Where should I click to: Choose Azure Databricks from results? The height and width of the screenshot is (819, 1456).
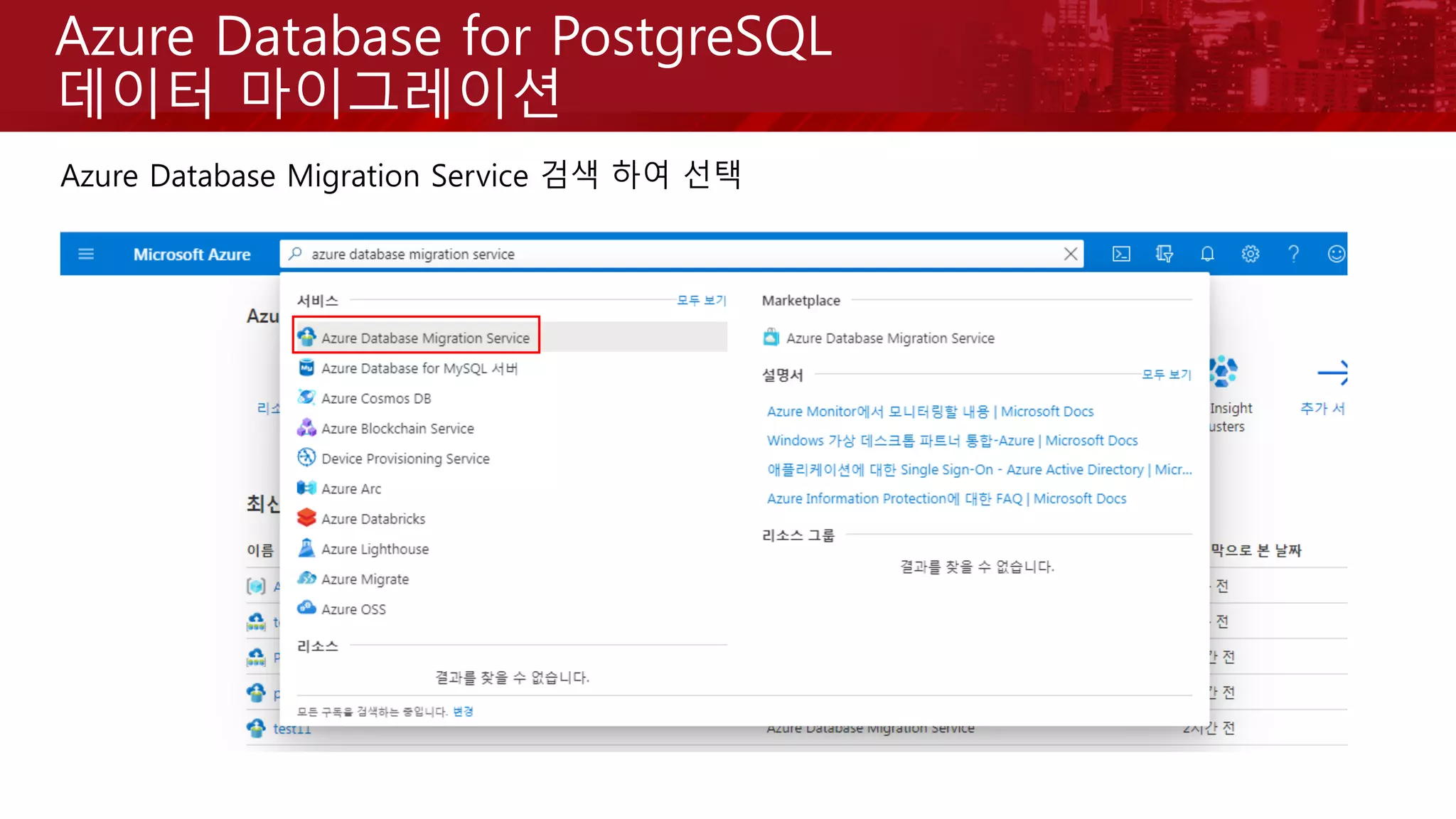pyautogui.click(x=373, y=519)
